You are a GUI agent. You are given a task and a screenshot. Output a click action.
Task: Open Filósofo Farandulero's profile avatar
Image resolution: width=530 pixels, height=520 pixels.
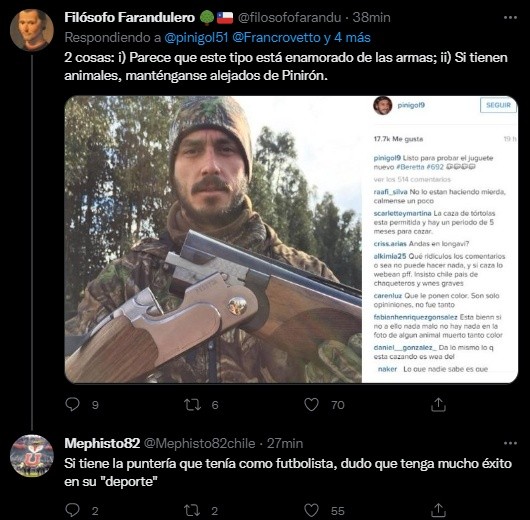coord(31,30)
